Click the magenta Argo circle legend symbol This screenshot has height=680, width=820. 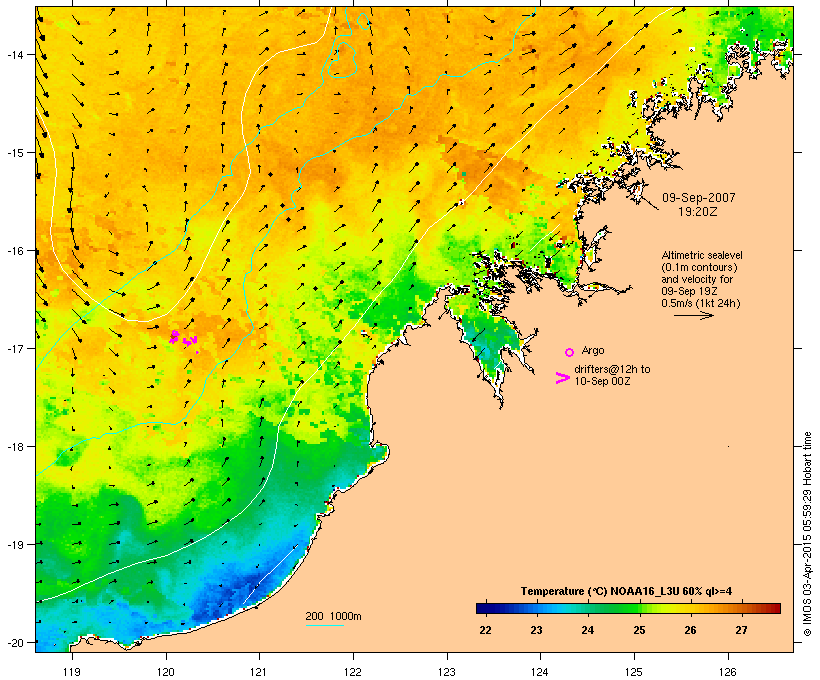[x=569, y=353]
